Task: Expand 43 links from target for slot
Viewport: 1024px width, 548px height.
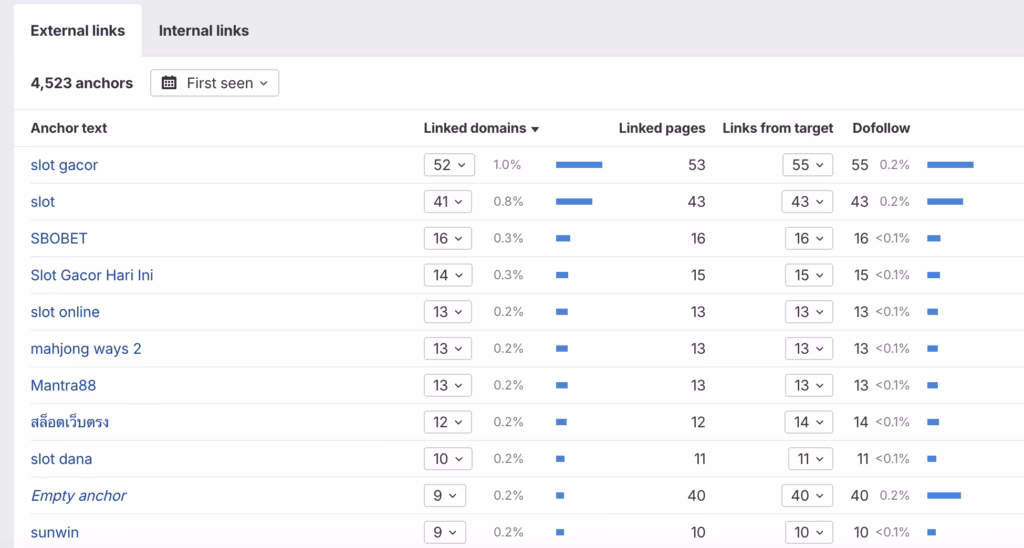Action: pyautogui.click(x=807, y=202)
